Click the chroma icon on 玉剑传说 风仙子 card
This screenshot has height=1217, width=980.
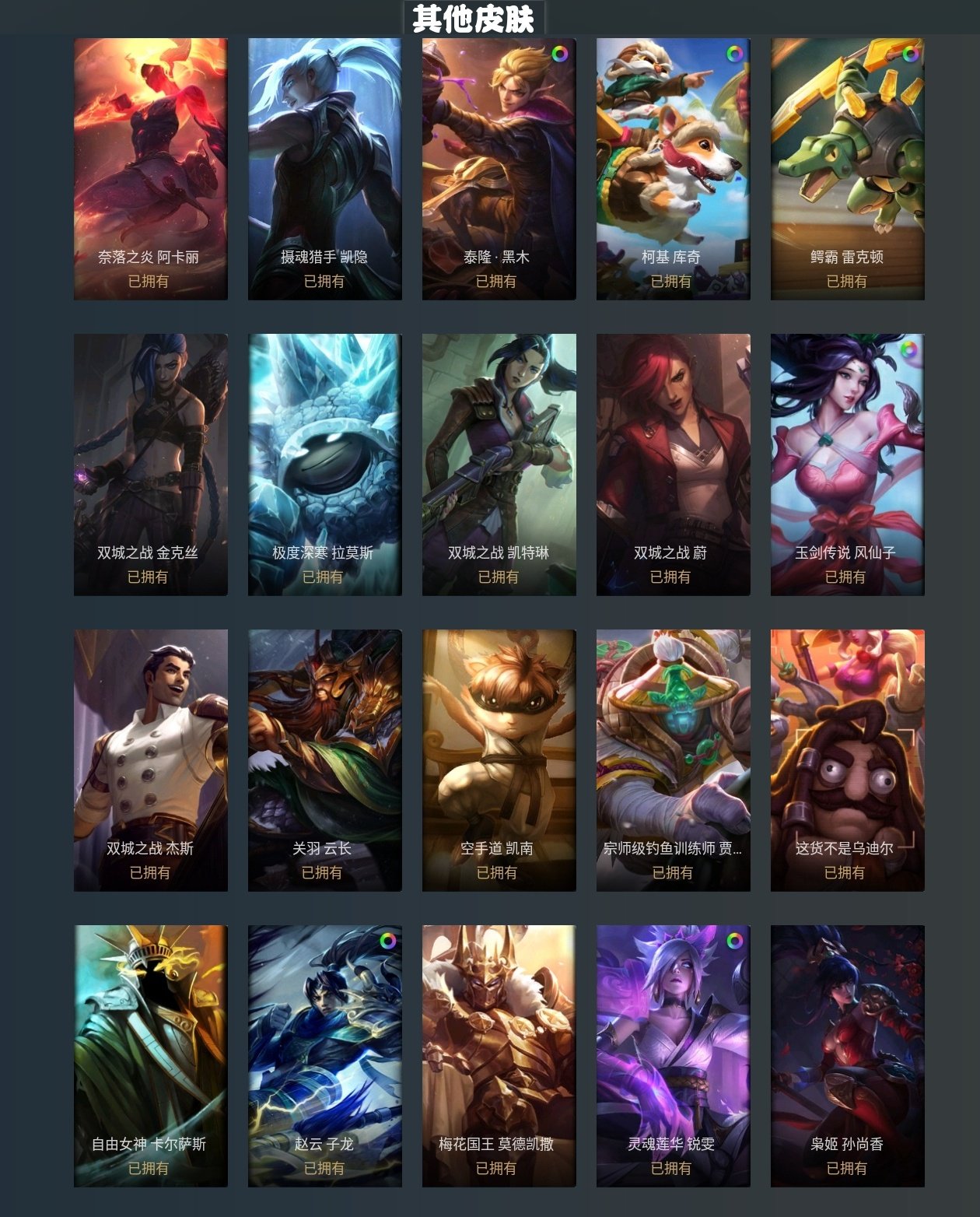click(908, 349)
